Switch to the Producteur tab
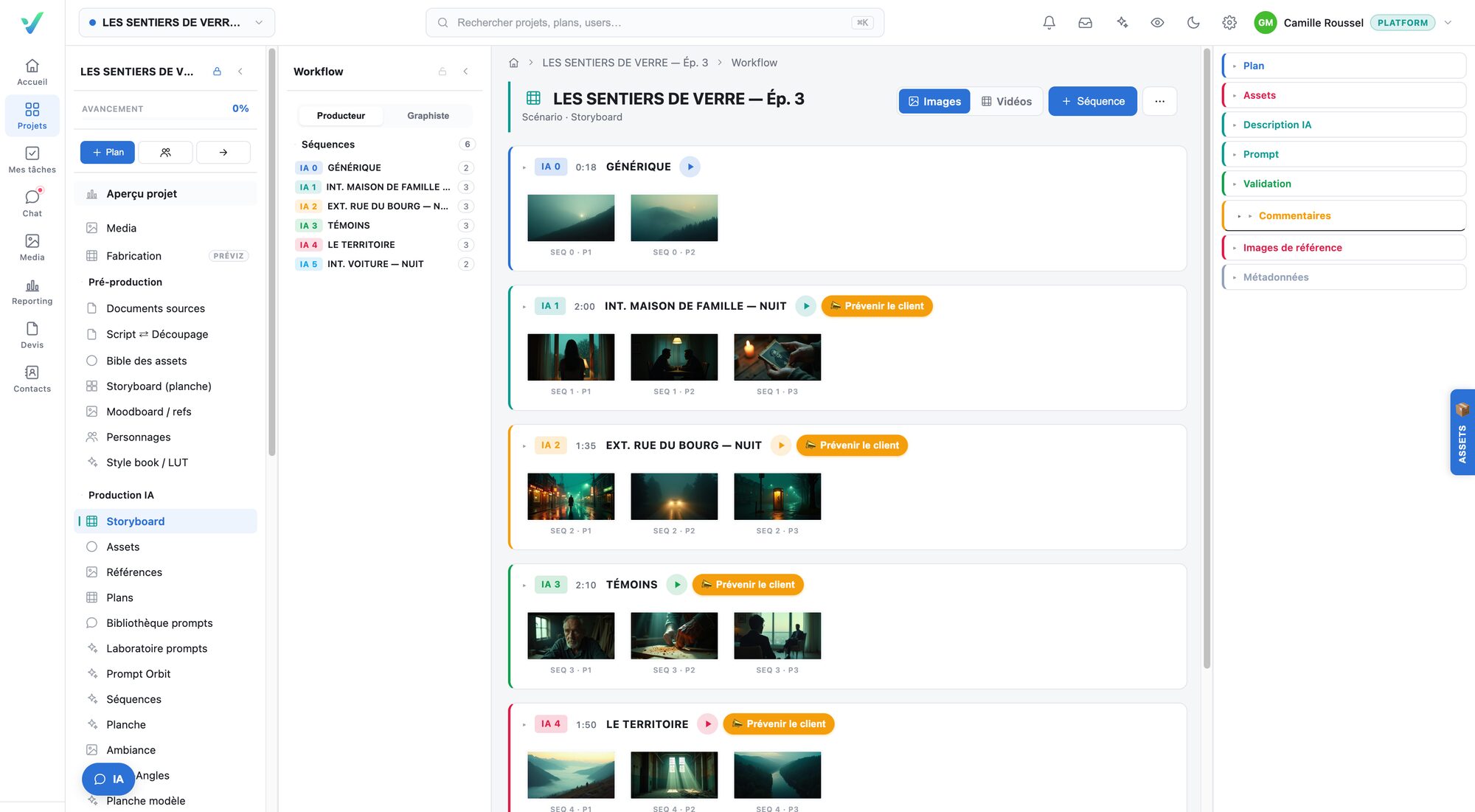Screen dimensions: 1475x812 pyautogui.click(x=341, y=116)
